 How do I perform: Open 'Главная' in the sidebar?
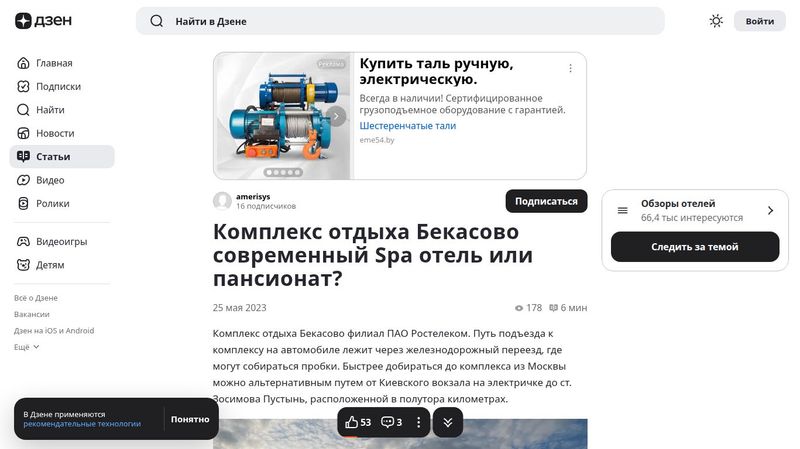click(54, 63)
